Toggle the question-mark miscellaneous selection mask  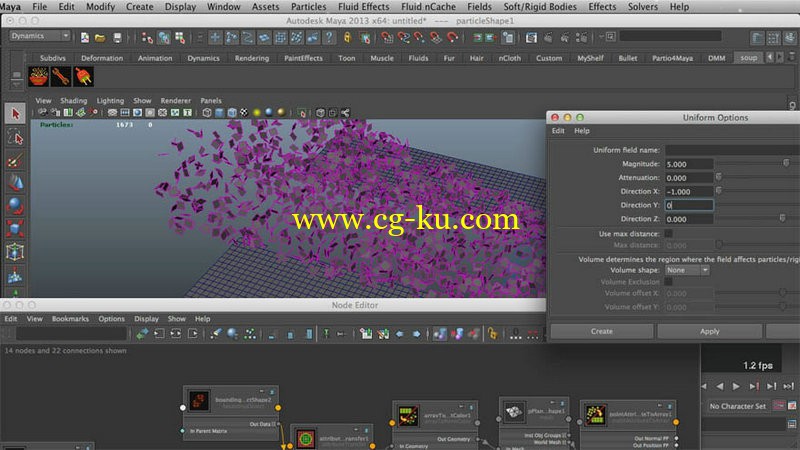pos(329,37)
